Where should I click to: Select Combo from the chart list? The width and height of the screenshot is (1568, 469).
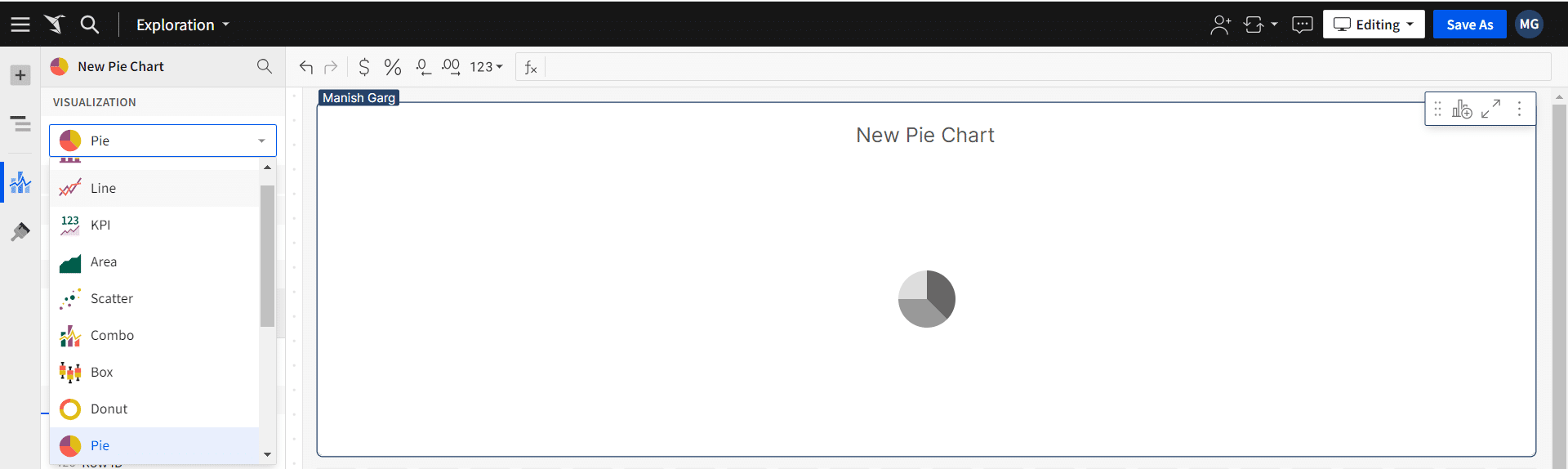pyautogui.click(x=112, y=335)
